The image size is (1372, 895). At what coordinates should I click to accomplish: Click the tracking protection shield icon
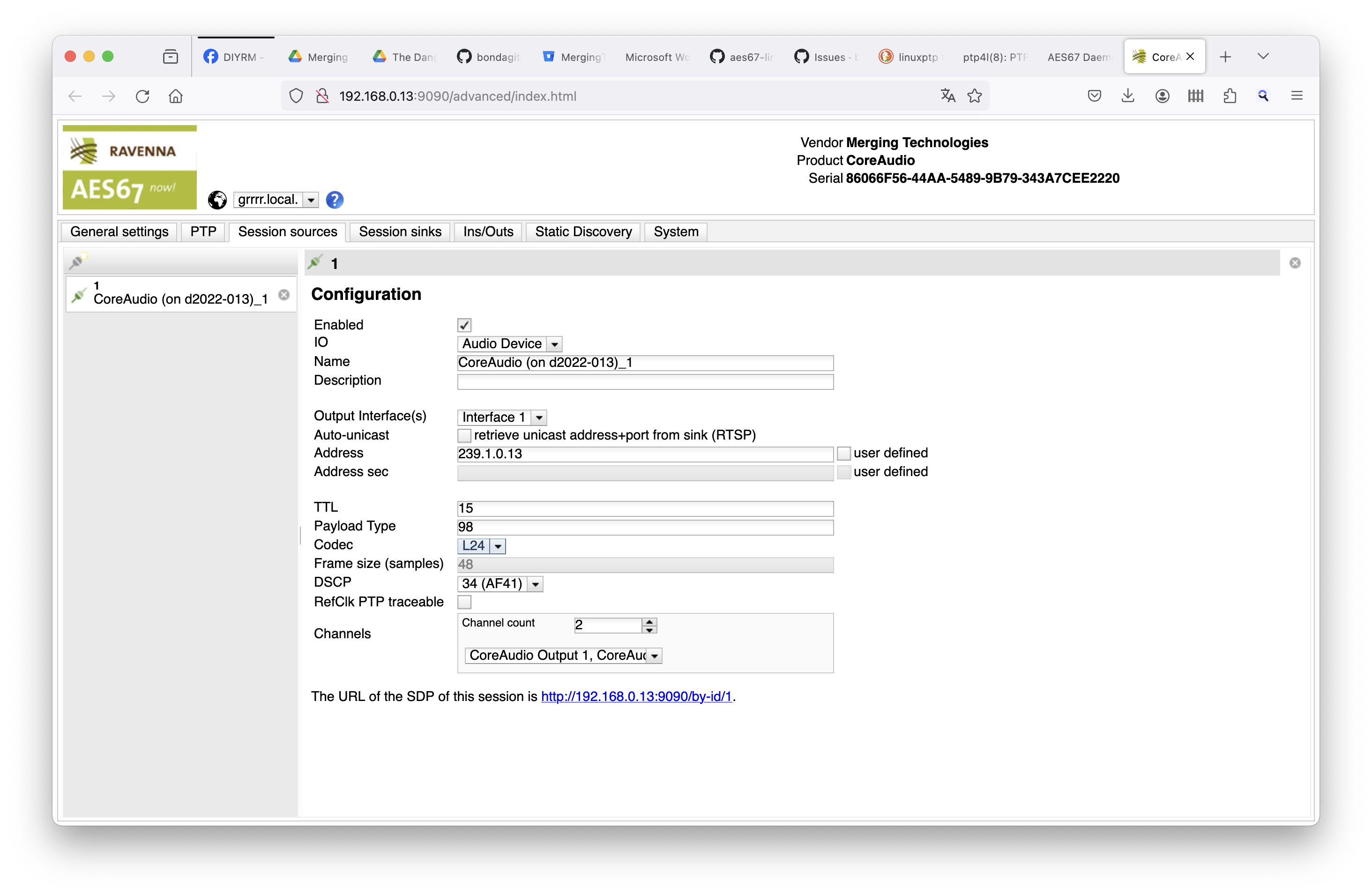(296, 96)
